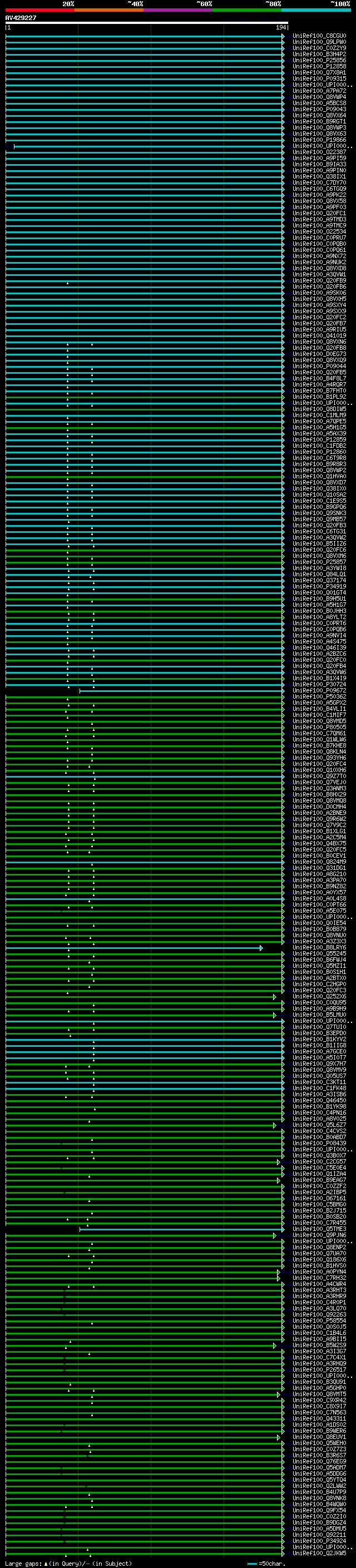Image resolution: width=356 pixels, height=1568 pixels.
Task: Select the UniRef100_Q824M9 label
Action: (319, 862)
